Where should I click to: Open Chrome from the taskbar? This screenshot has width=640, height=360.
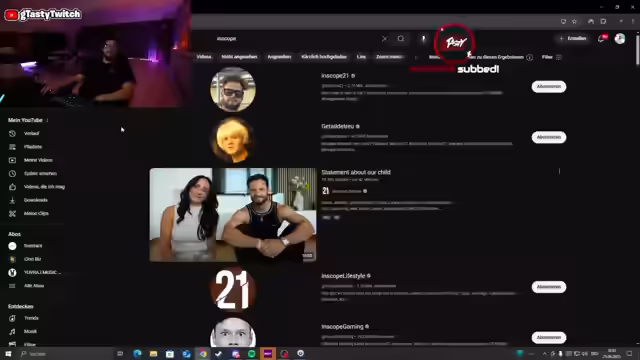pyautogui.click(x=203, y=353)
